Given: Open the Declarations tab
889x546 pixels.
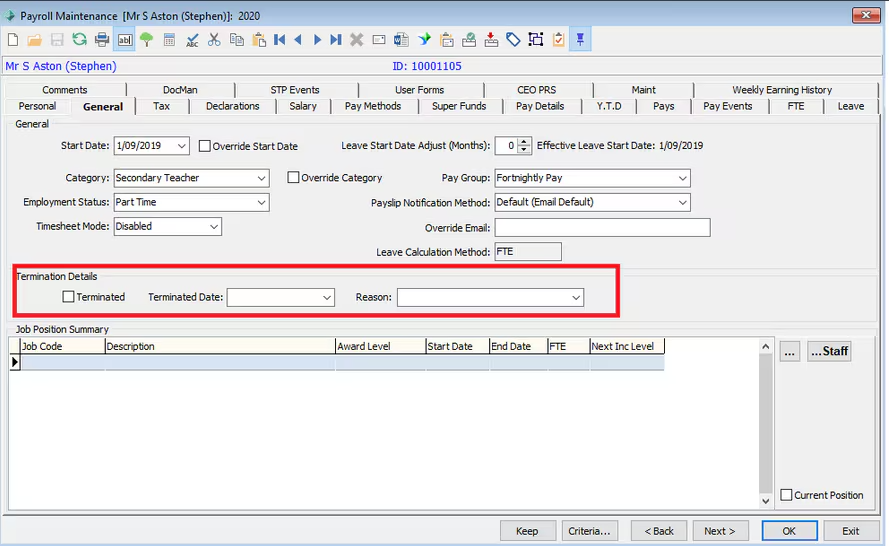Looking at the screenshot, I should pos(232,106).
